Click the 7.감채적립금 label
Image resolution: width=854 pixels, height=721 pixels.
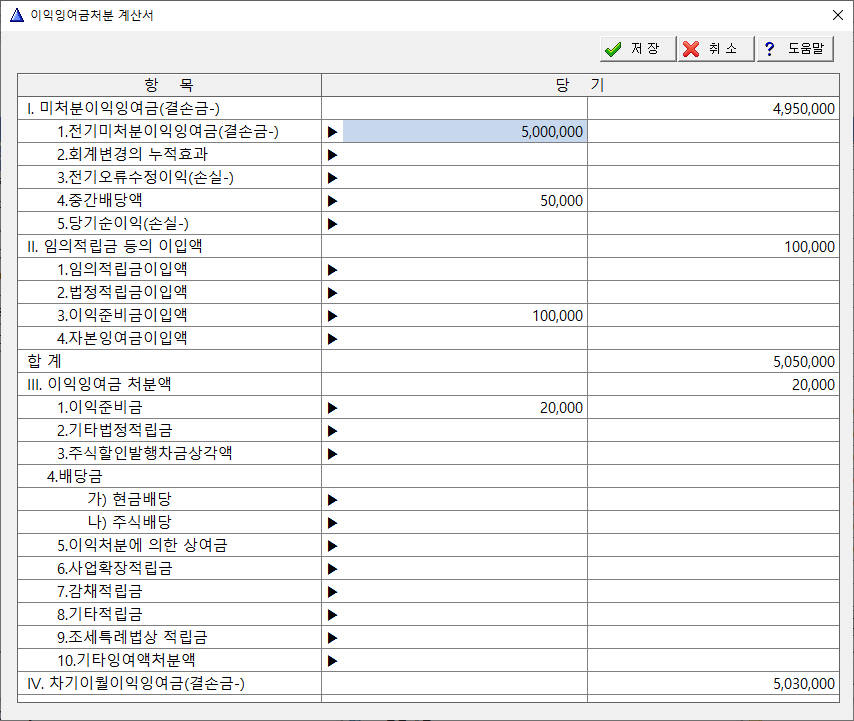click(100, 591)
